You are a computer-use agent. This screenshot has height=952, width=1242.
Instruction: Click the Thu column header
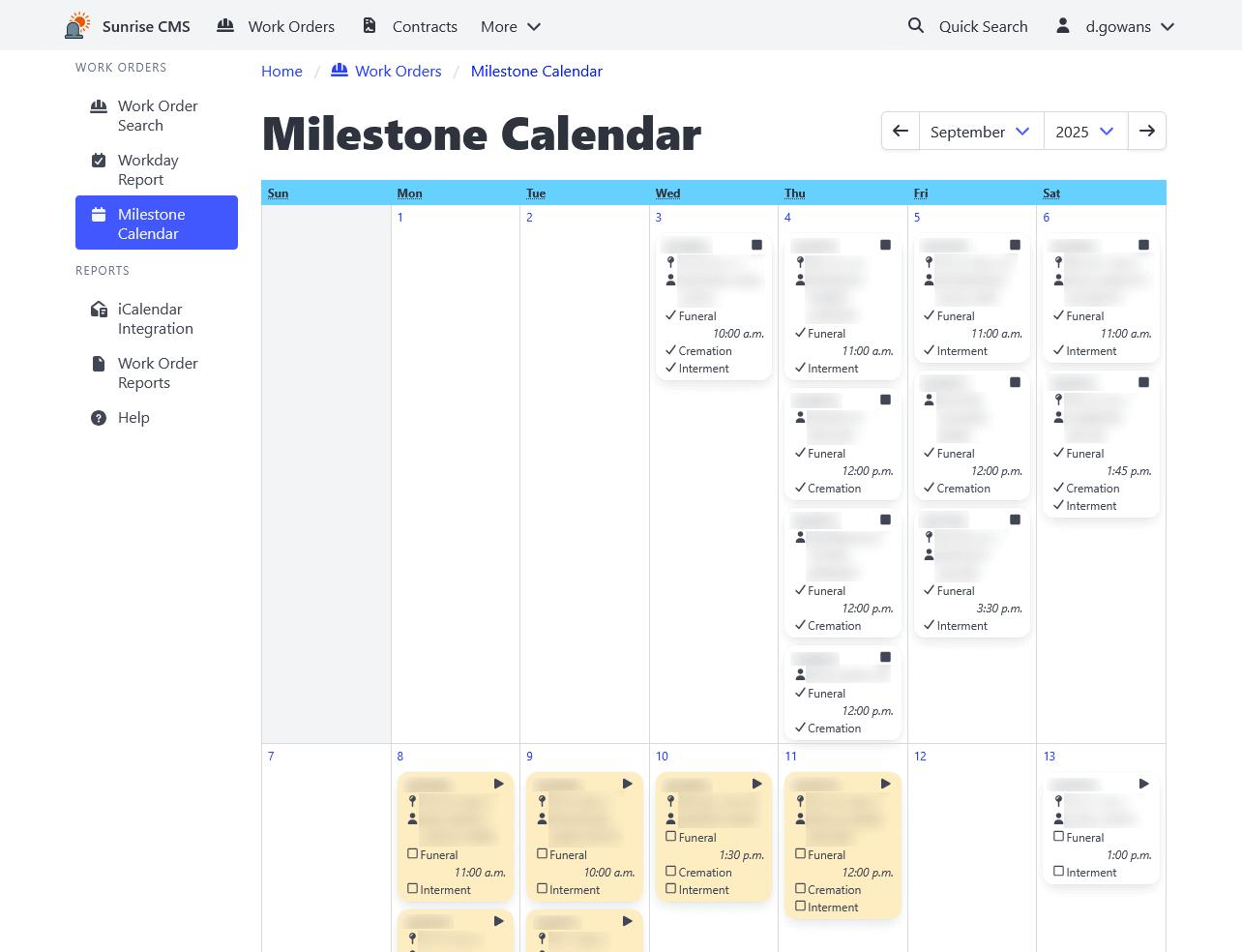point(795,193)
